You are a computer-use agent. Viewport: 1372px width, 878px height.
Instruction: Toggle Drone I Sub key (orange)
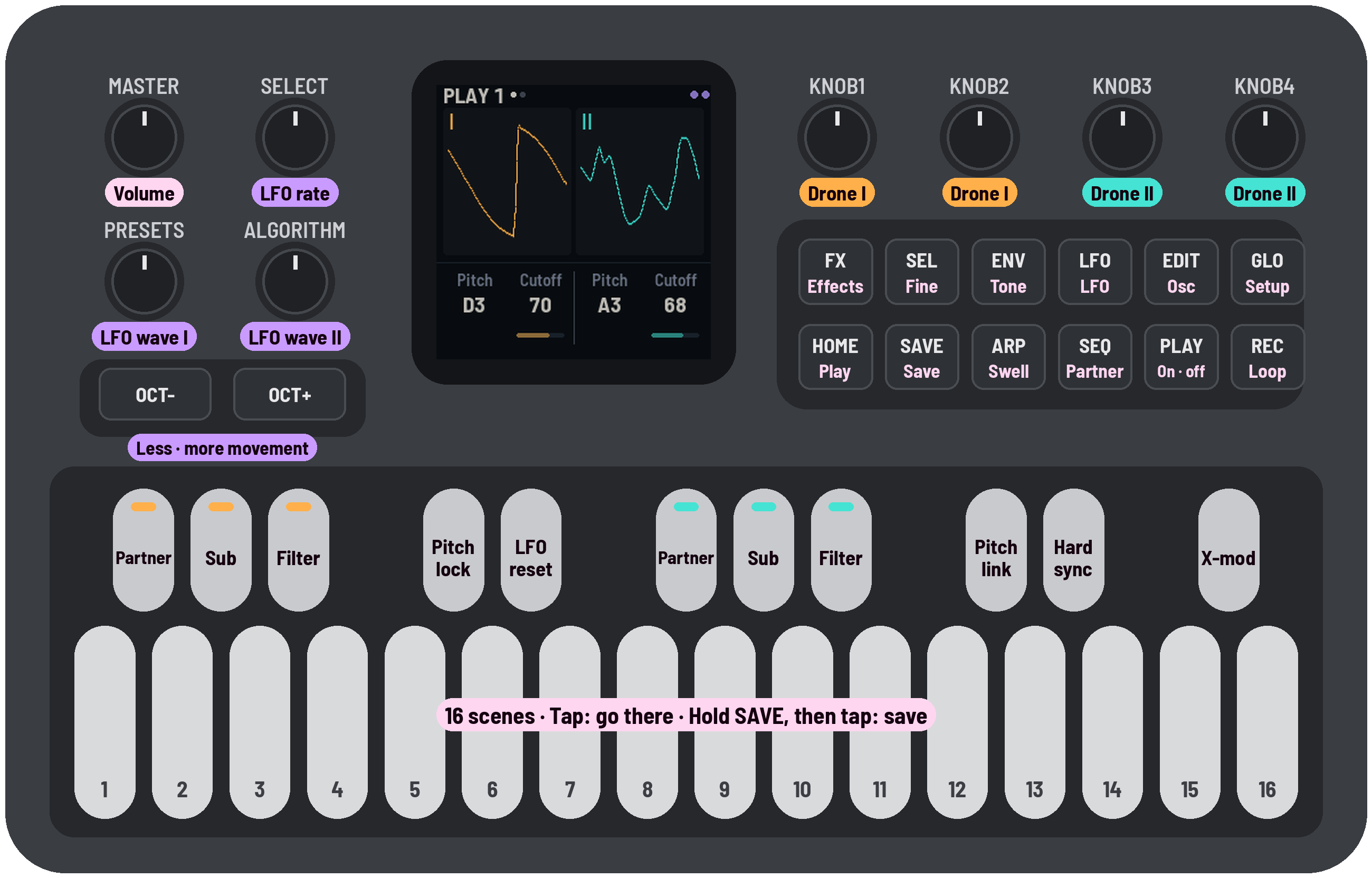click(x=221, y=550)
